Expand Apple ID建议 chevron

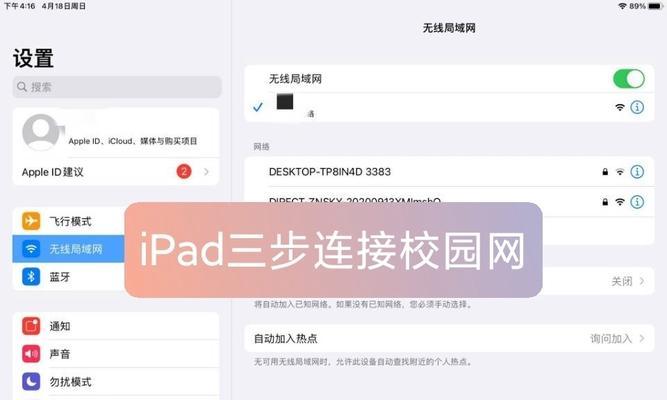click(x=206, y=171)
